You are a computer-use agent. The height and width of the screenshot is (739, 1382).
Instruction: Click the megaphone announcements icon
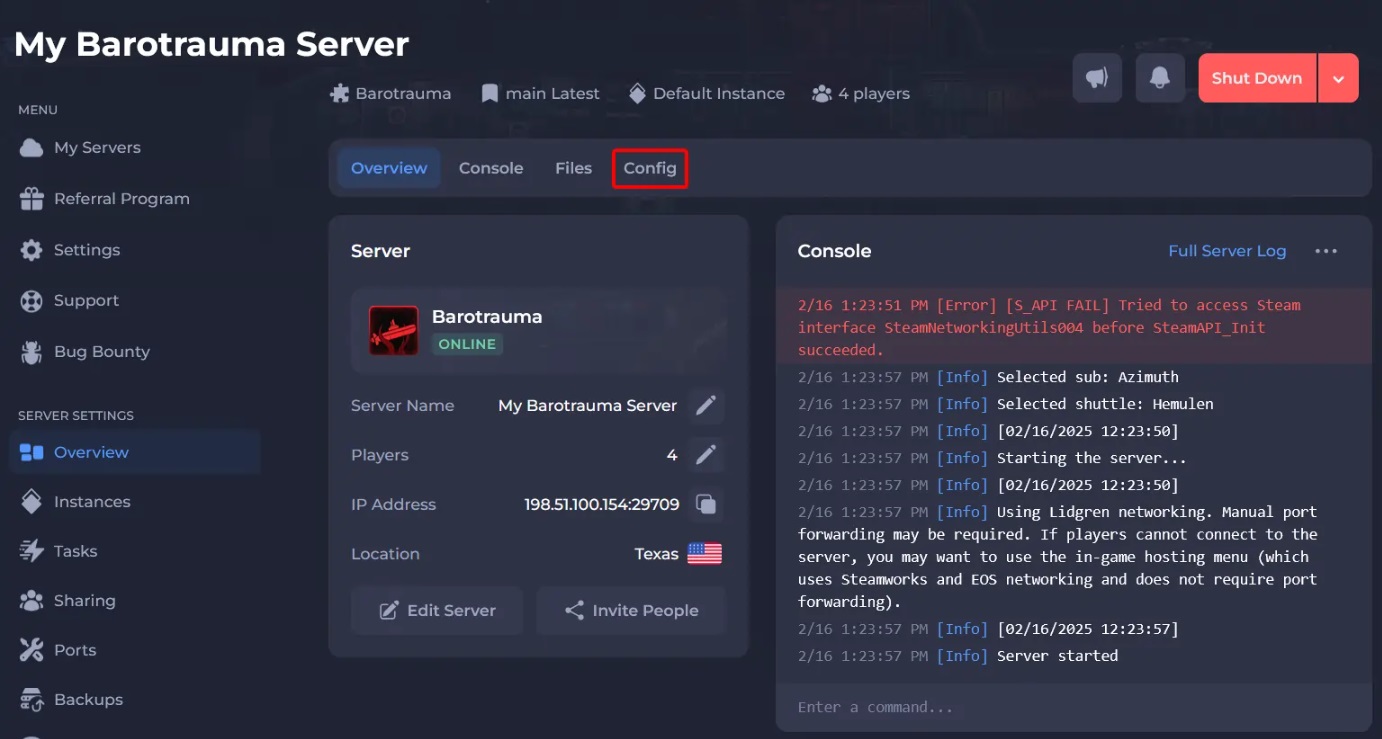pos(1097,78)
